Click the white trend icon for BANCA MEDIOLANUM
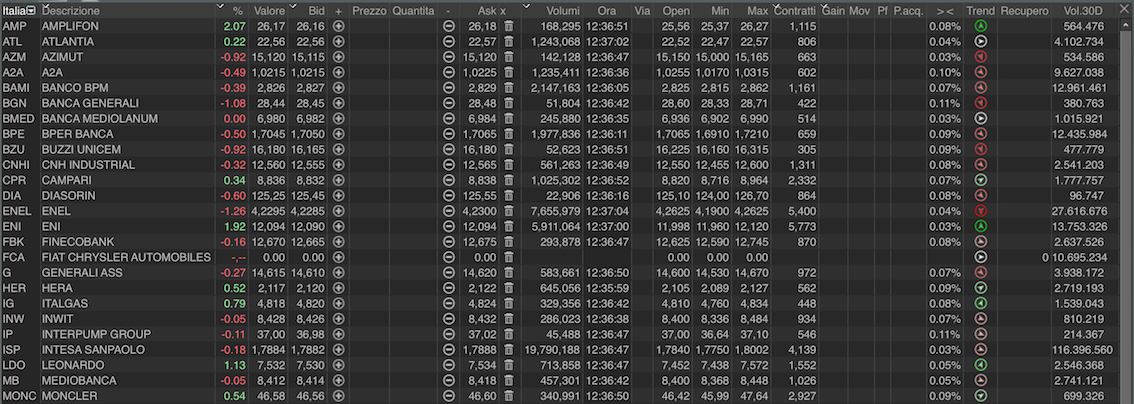1134x404 pixels. [981, 119]
